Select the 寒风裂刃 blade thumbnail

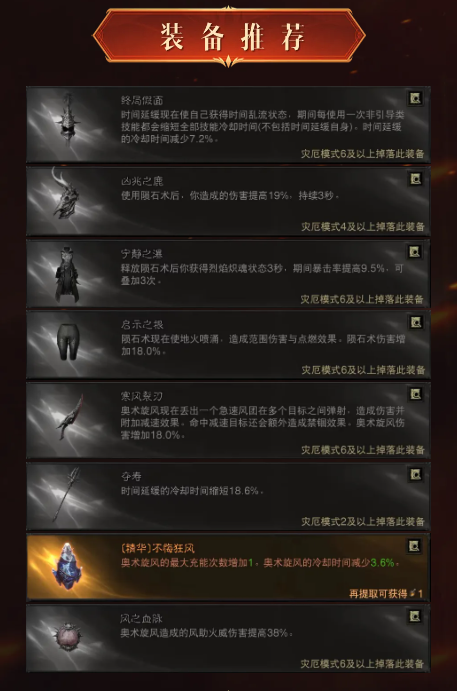[x=71, y=418]
